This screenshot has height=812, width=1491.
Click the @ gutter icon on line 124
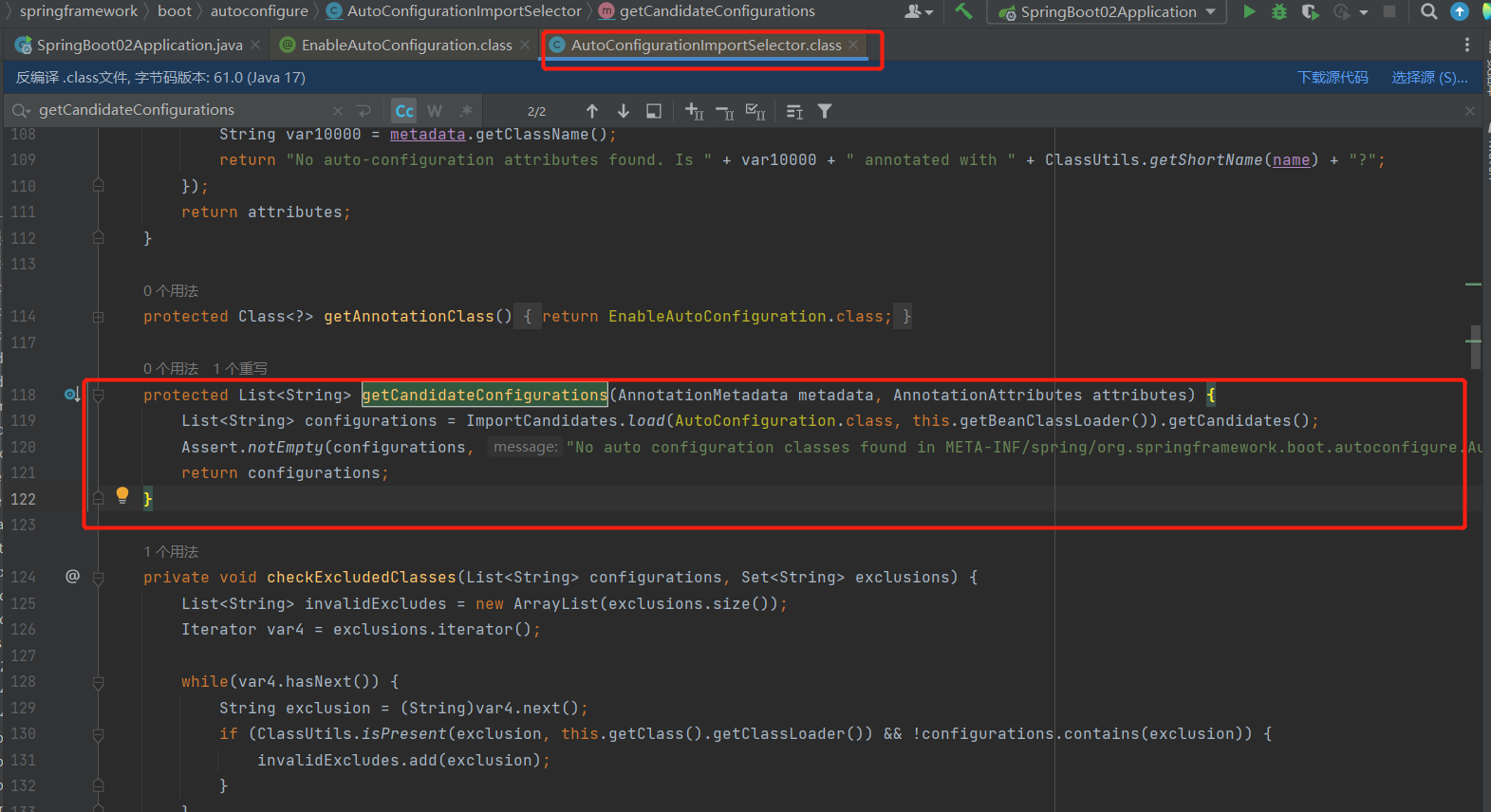click(72, 577)
